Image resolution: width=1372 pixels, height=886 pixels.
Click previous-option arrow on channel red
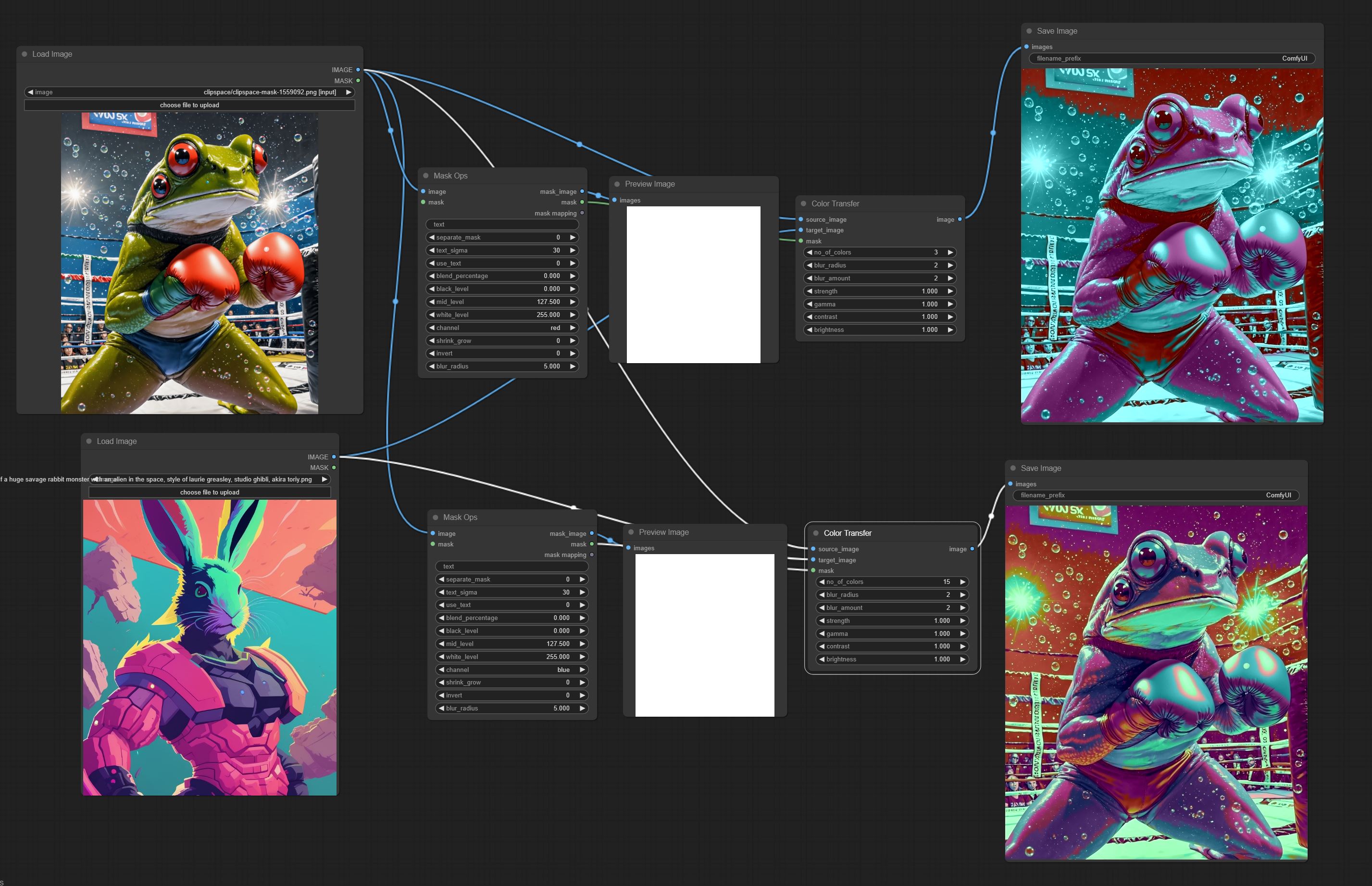(x=432, y=328)
